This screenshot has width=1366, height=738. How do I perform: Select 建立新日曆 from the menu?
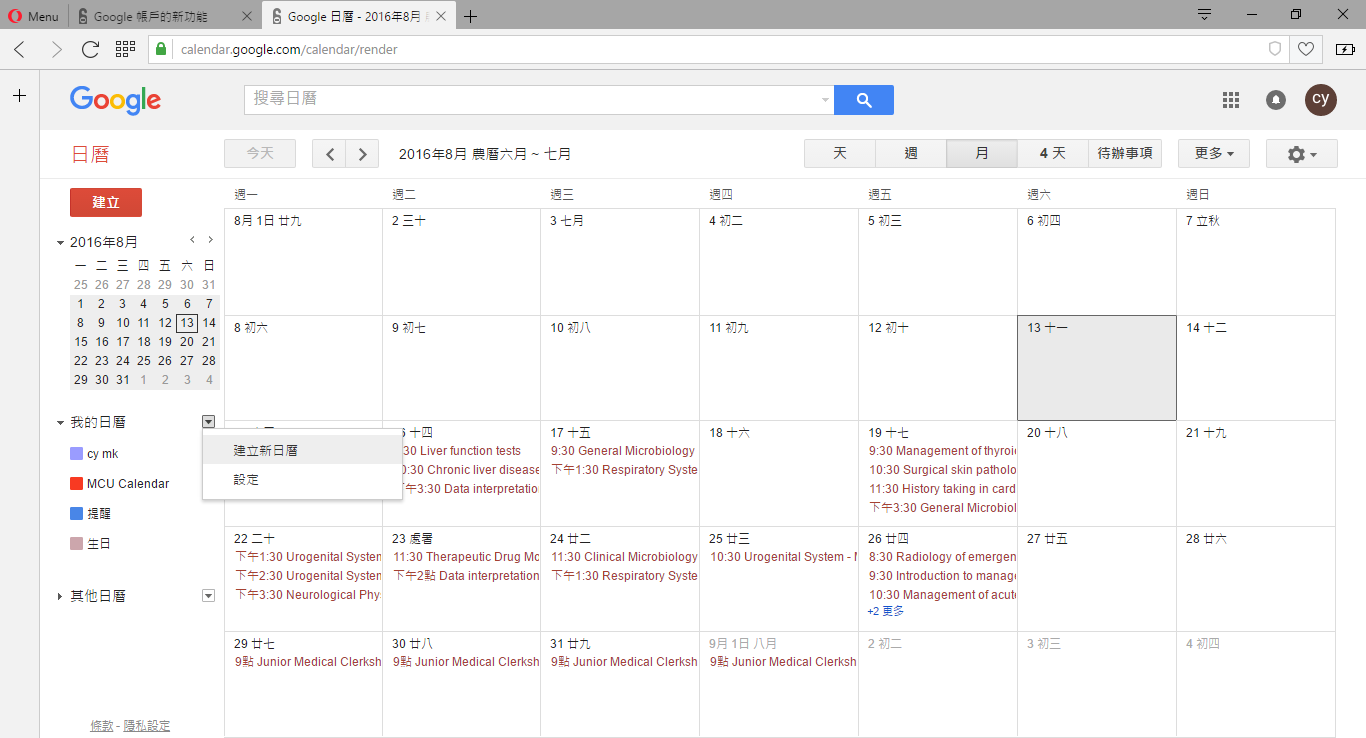pyautogui.click(x=266, y=451)
